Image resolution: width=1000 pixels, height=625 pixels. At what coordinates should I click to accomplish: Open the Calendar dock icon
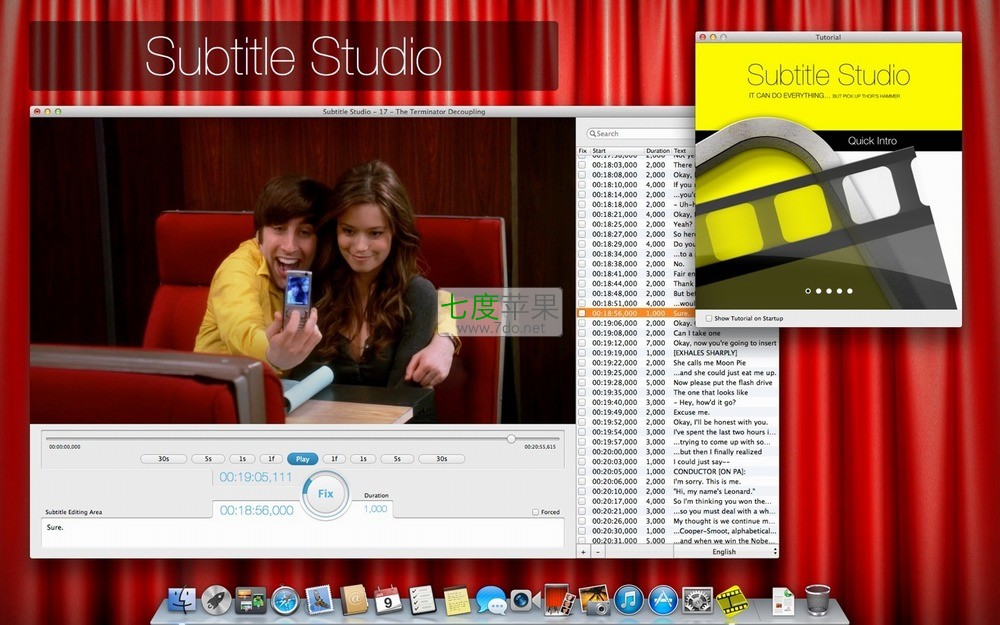[x=388, y=600]
